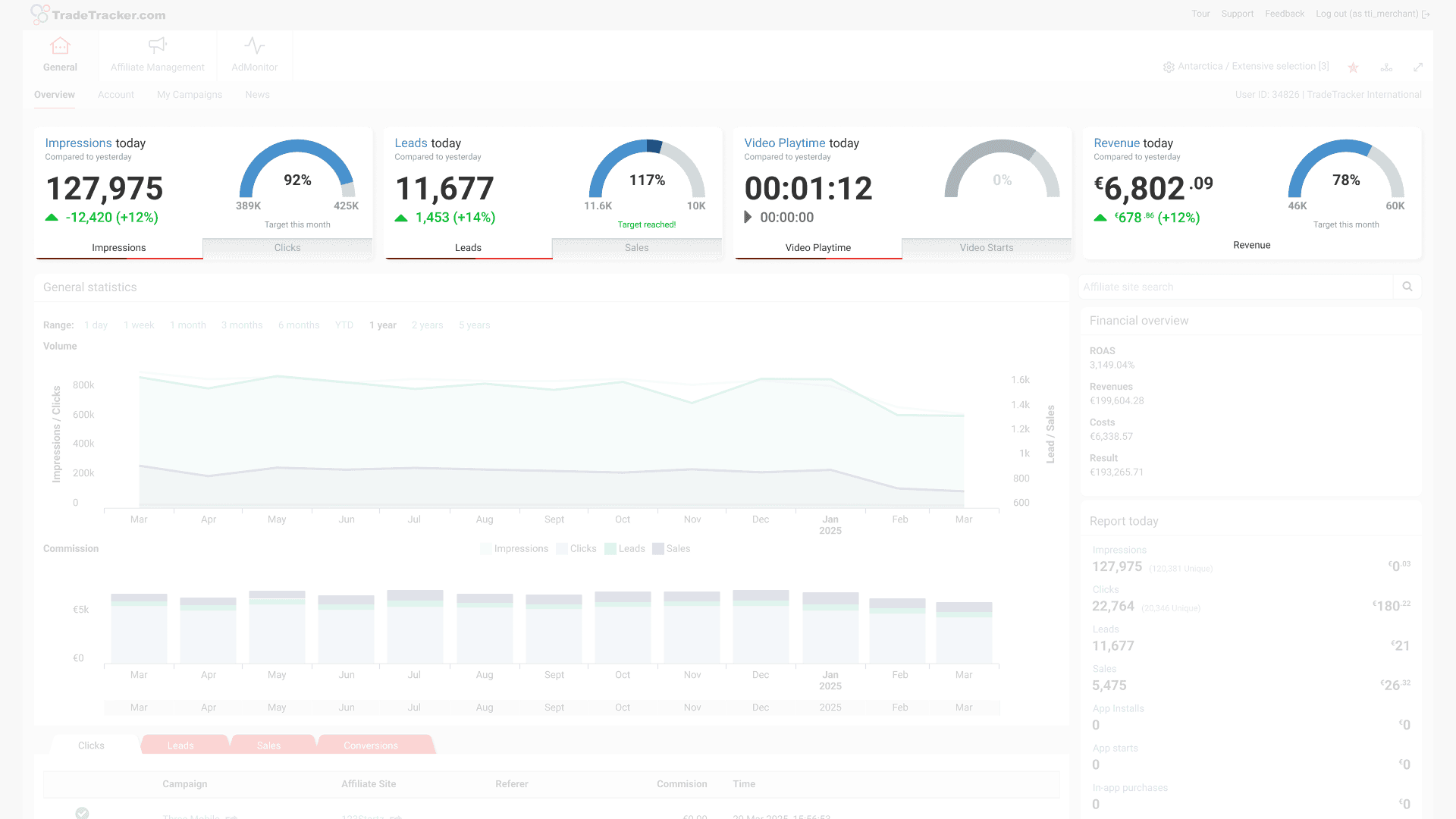
Task: Switch table to Conversions tab
Action: 370,745
